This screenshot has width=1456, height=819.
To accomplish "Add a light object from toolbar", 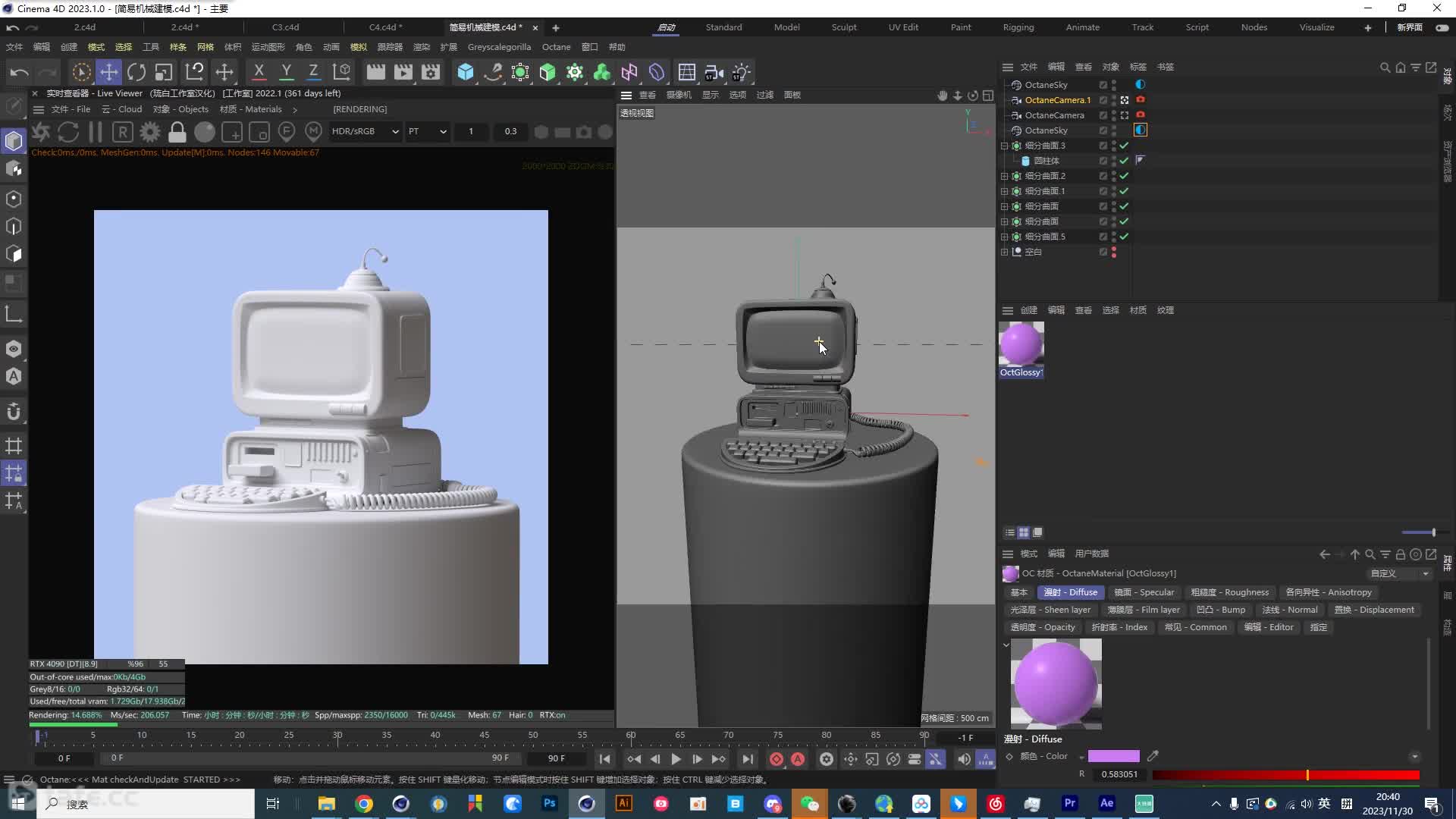I will pos(741,72).
